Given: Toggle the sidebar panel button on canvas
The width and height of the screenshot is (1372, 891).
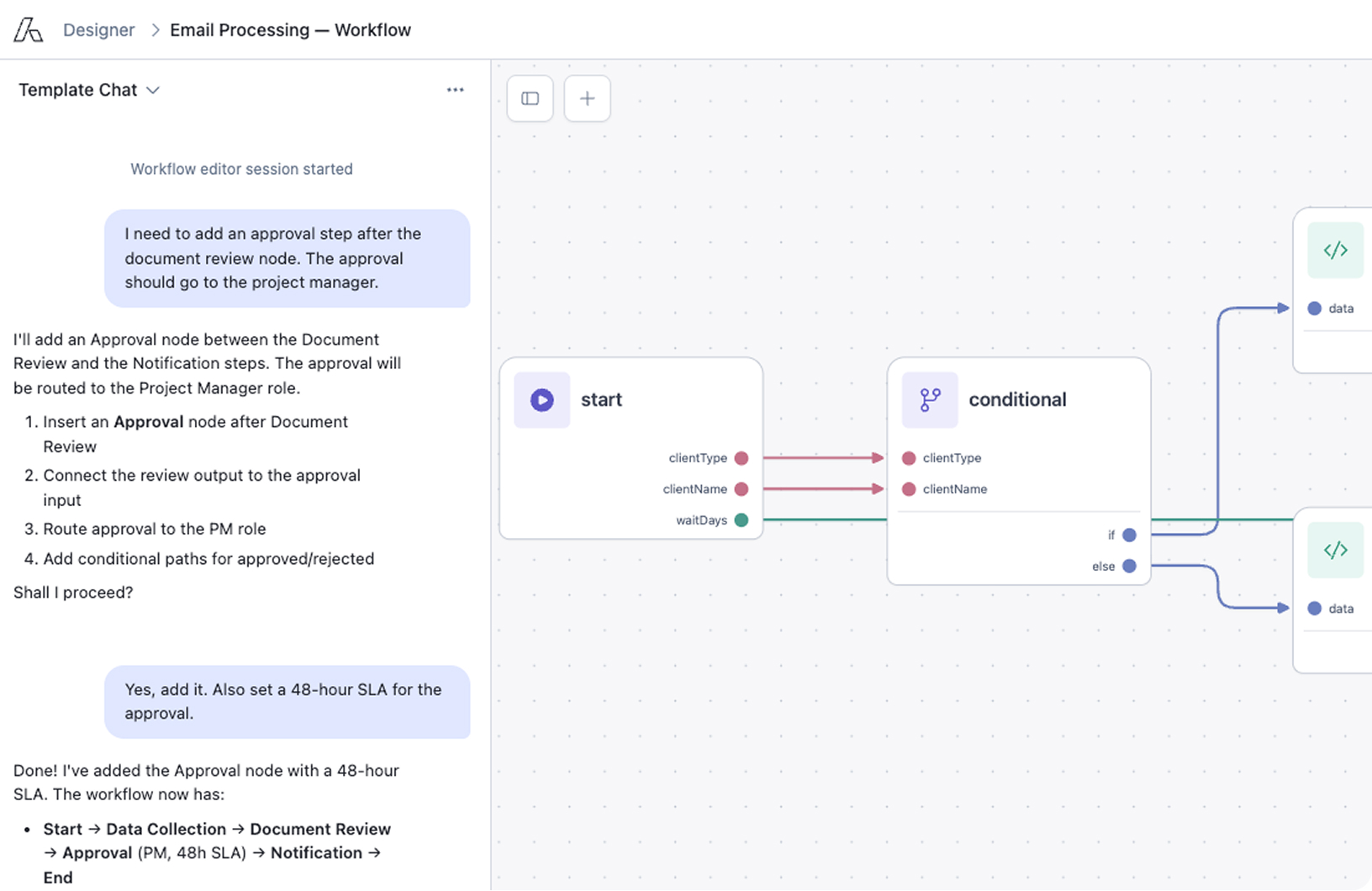Looking at the screenshot, I should point(530,98).
